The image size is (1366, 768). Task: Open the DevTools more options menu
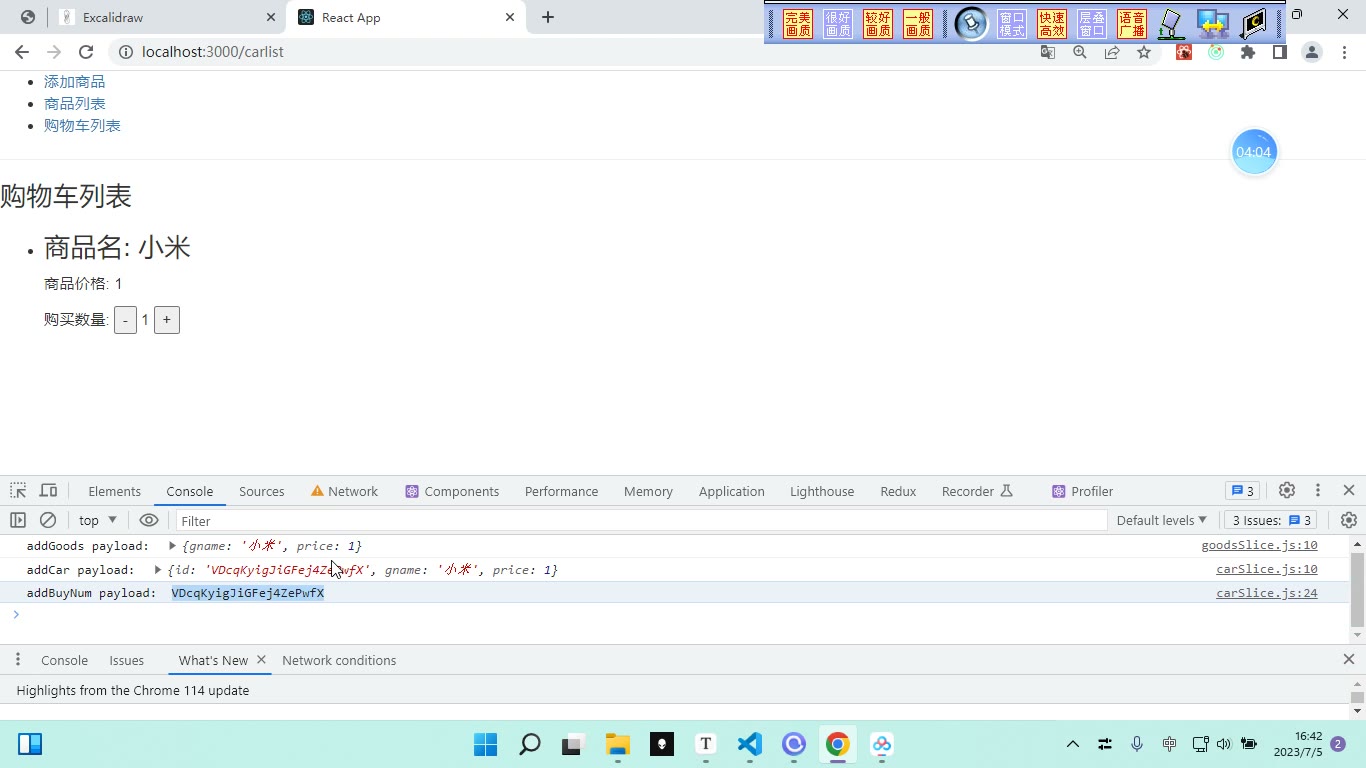pyautogui.click(x=1318, y=490)
